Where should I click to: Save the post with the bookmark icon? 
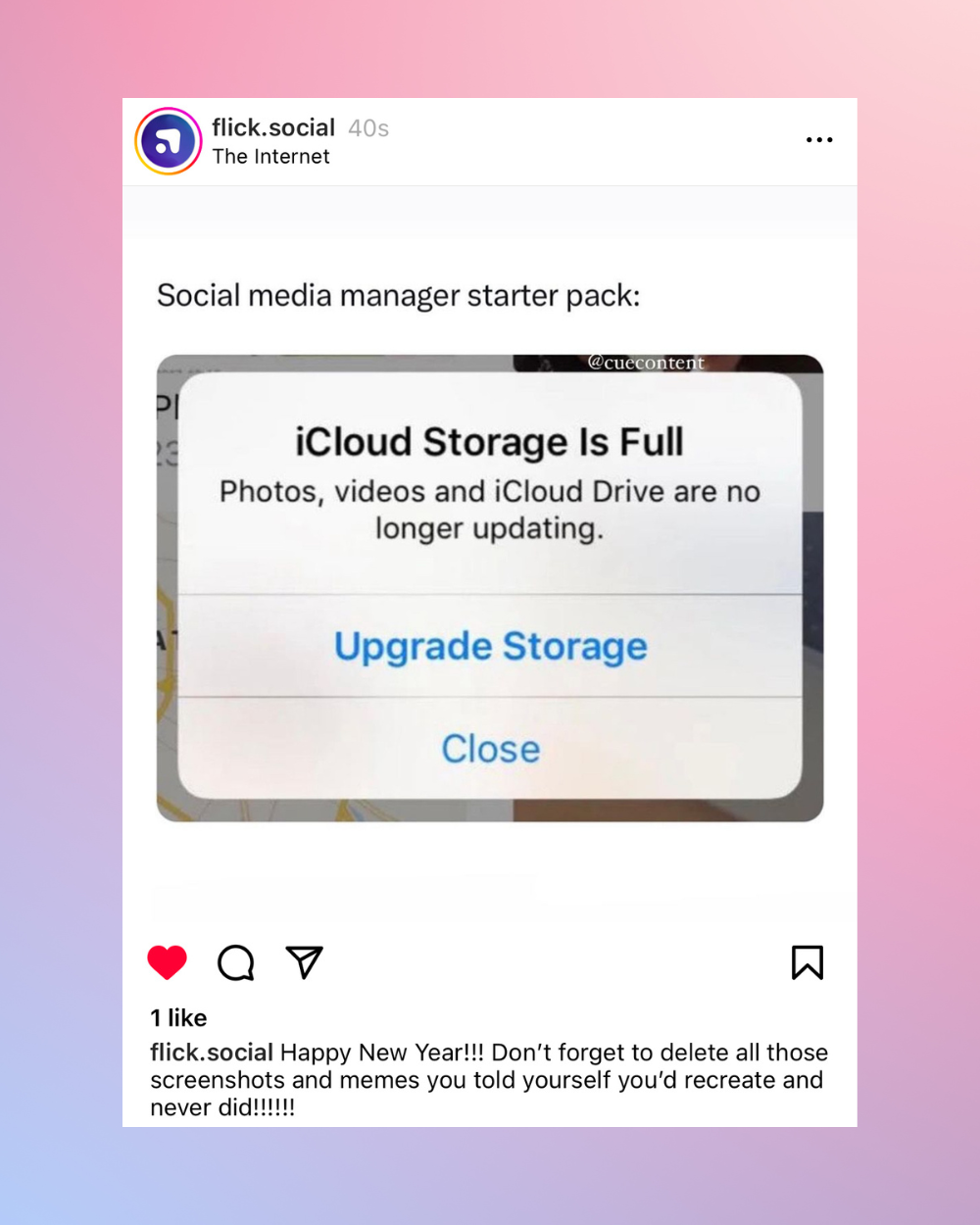click(808, 962)
